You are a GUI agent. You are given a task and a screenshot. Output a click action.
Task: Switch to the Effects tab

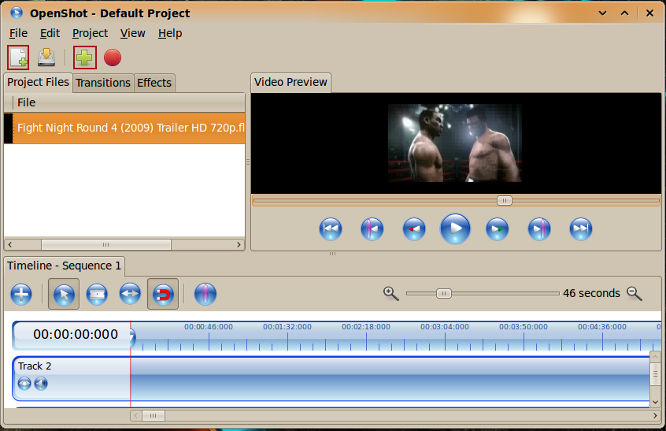[154, 83]
